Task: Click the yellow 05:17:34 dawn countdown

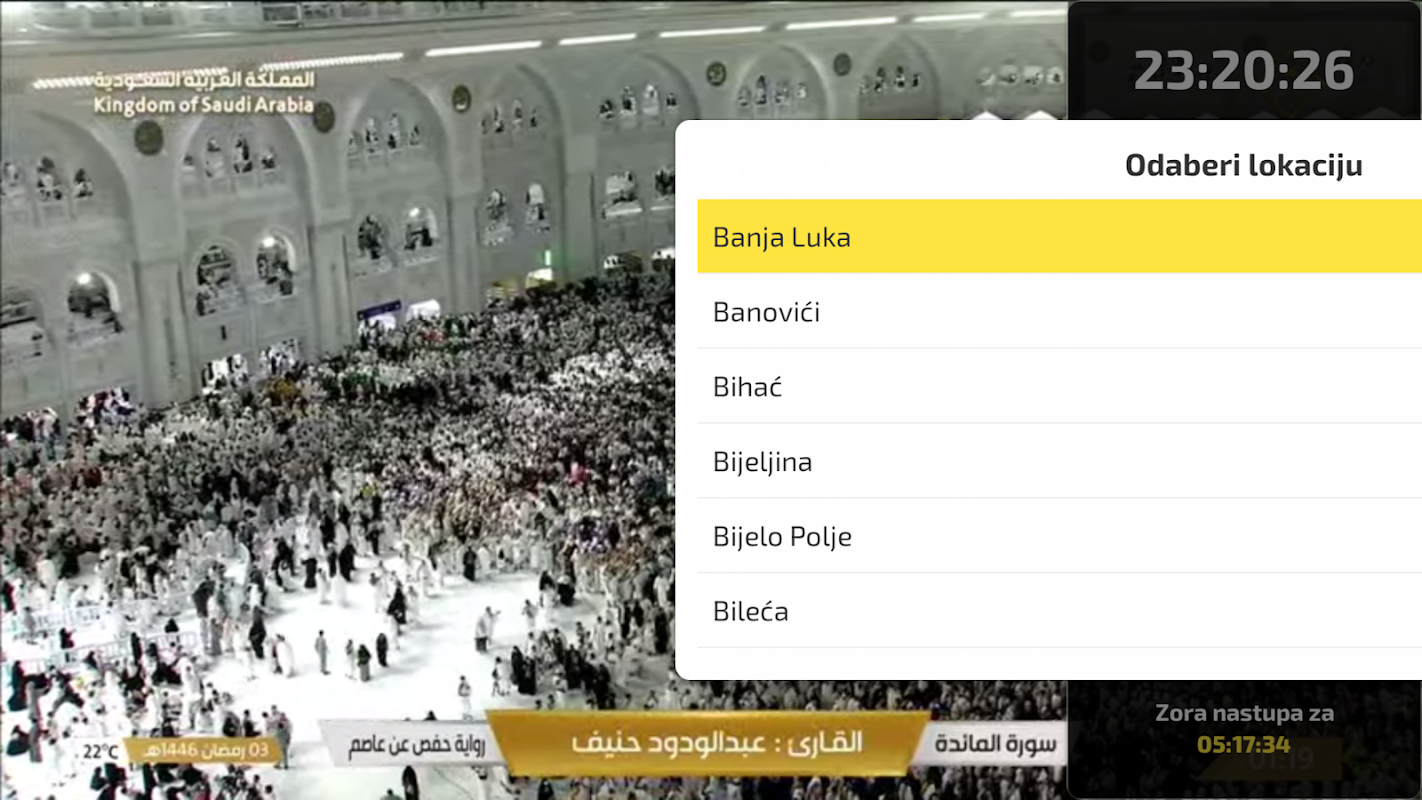Action: point(1244,744)
